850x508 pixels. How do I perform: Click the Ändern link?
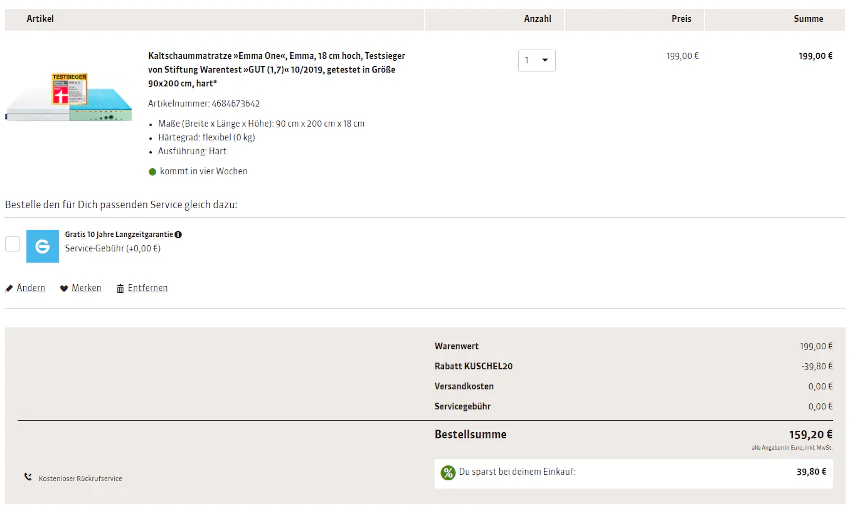click(x=31, y=288)
